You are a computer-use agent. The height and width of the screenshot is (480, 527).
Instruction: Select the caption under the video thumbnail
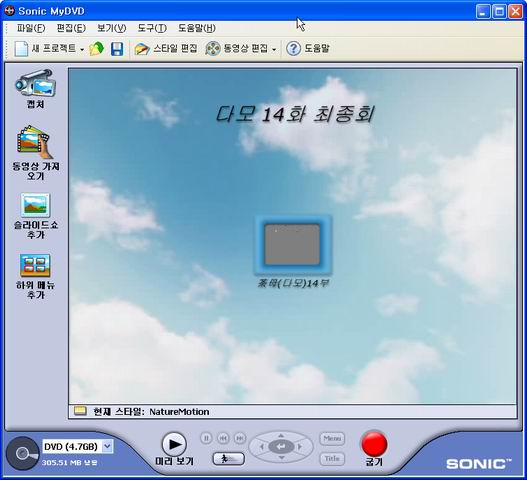click(x=292, y=283)
